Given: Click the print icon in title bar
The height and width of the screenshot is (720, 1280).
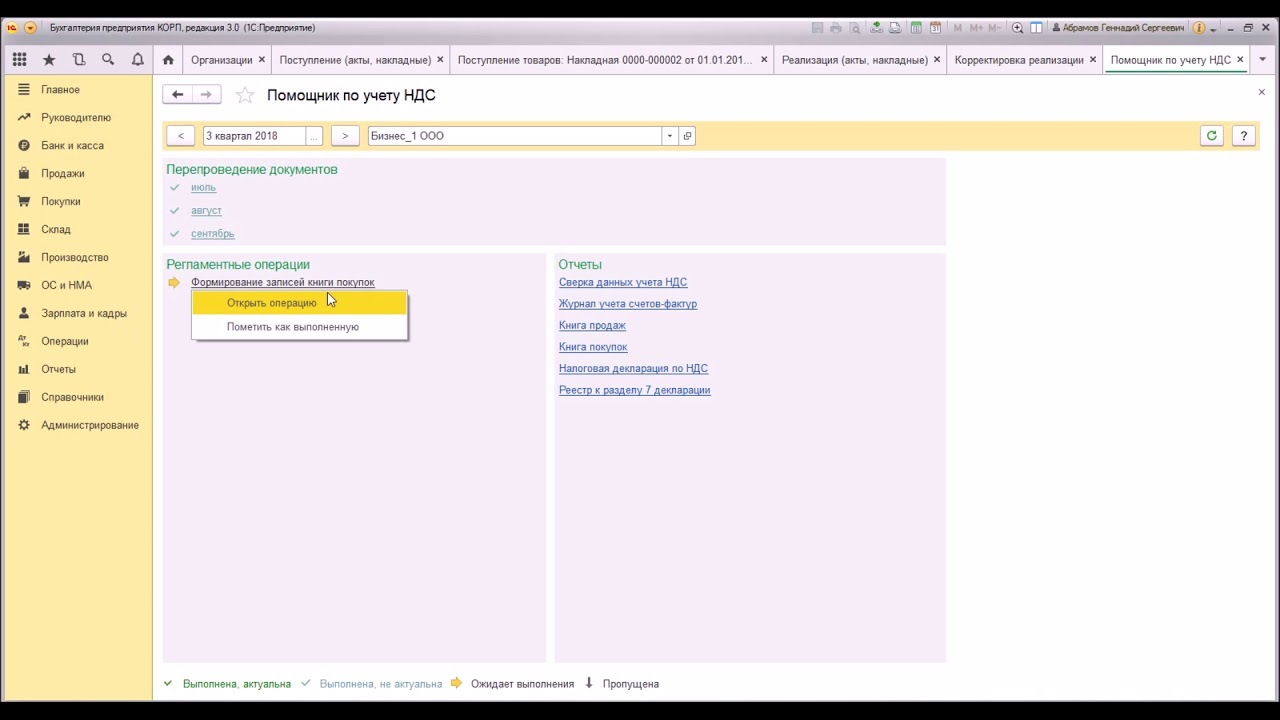Looking at the screenshot, I should tap(836, 28).
